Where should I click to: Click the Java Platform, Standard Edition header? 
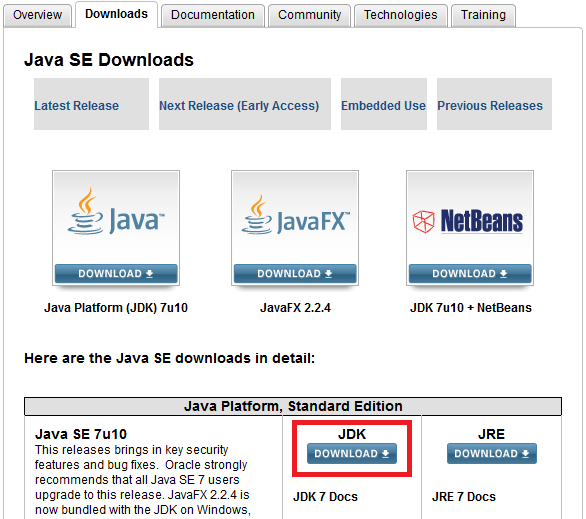pyautogui.click(x=293, y=406)
